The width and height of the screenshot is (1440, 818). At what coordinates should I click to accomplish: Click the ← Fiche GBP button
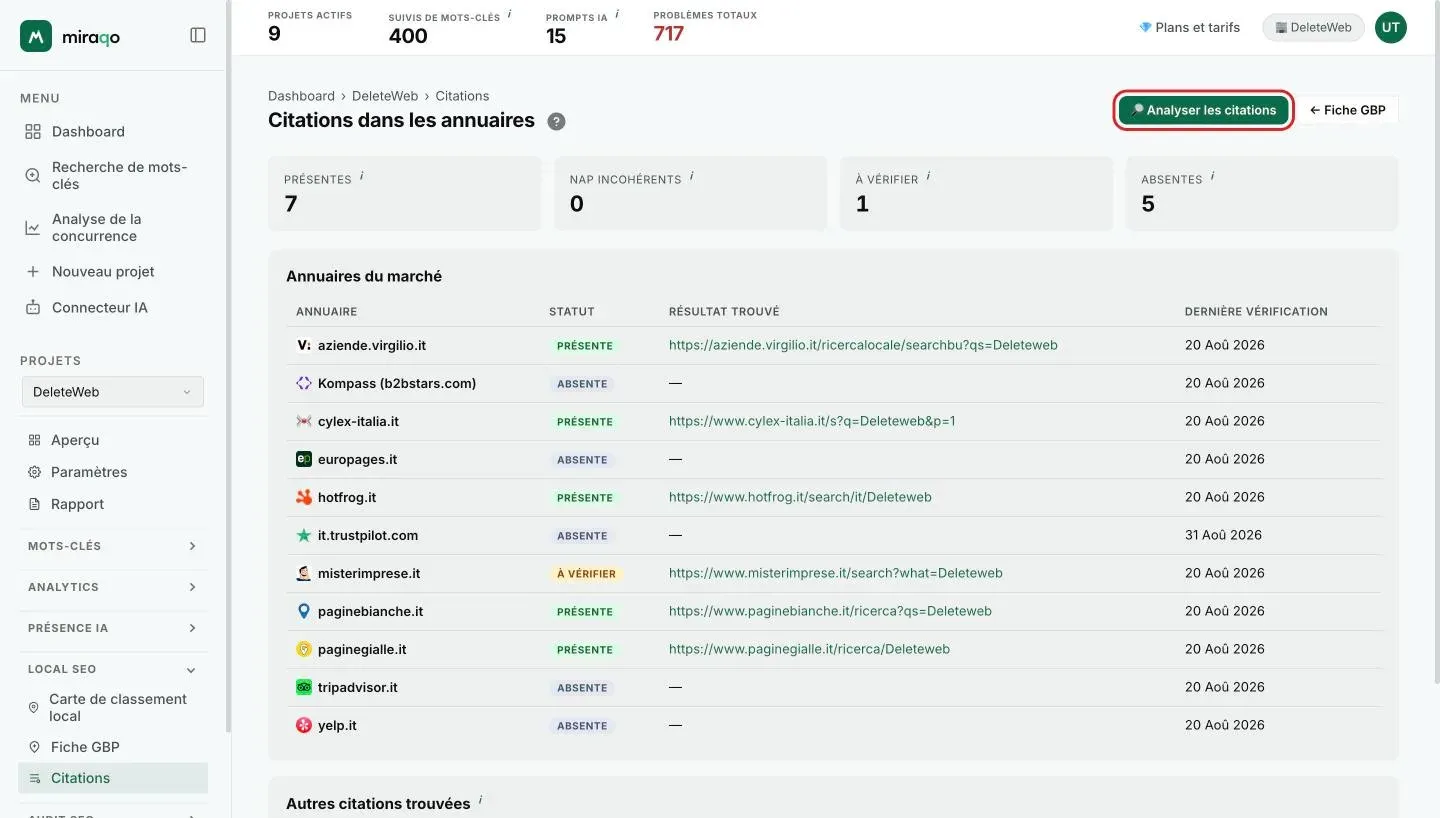(x=1347, y=110)
